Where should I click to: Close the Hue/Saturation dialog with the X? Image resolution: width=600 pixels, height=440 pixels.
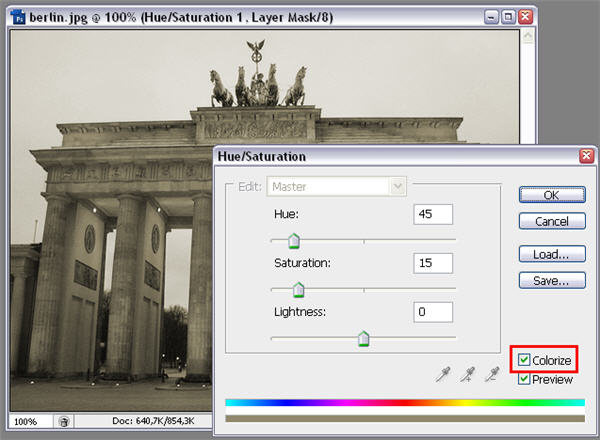(x=586, y=157)
